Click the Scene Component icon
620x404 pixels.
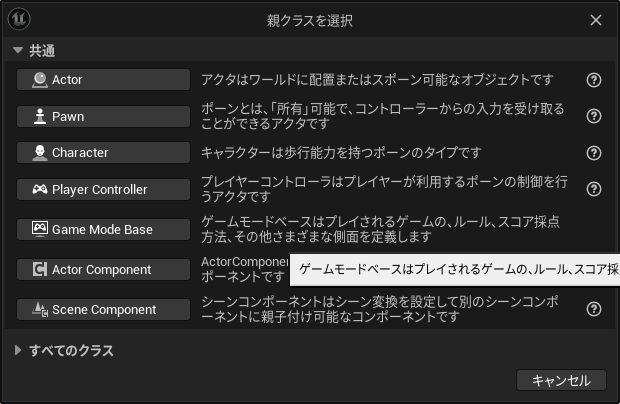click(x=40, y=309)
